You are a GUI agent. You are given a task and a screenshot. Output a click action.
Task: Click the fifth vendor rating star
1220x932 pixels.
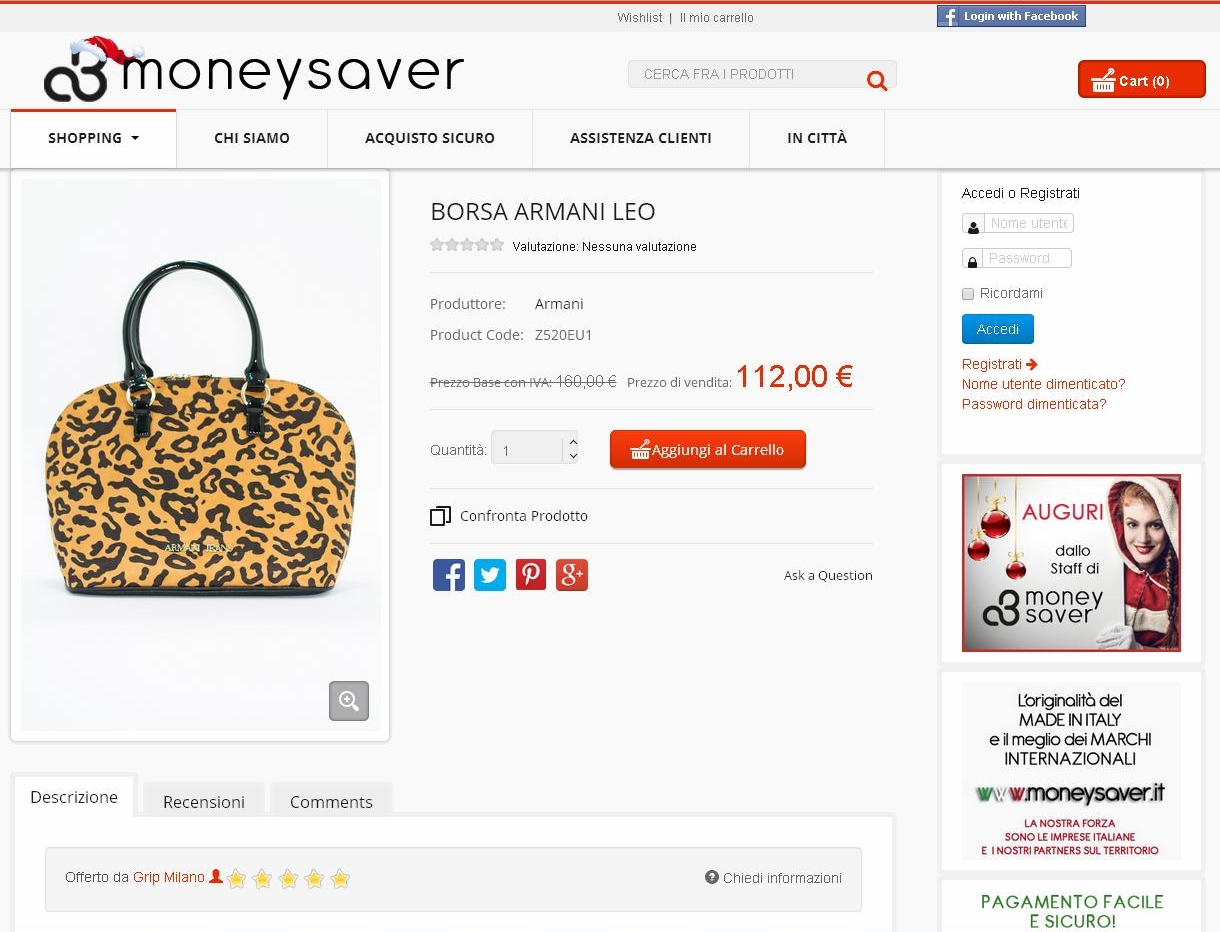pyautogui.click(x=340, y=879)
